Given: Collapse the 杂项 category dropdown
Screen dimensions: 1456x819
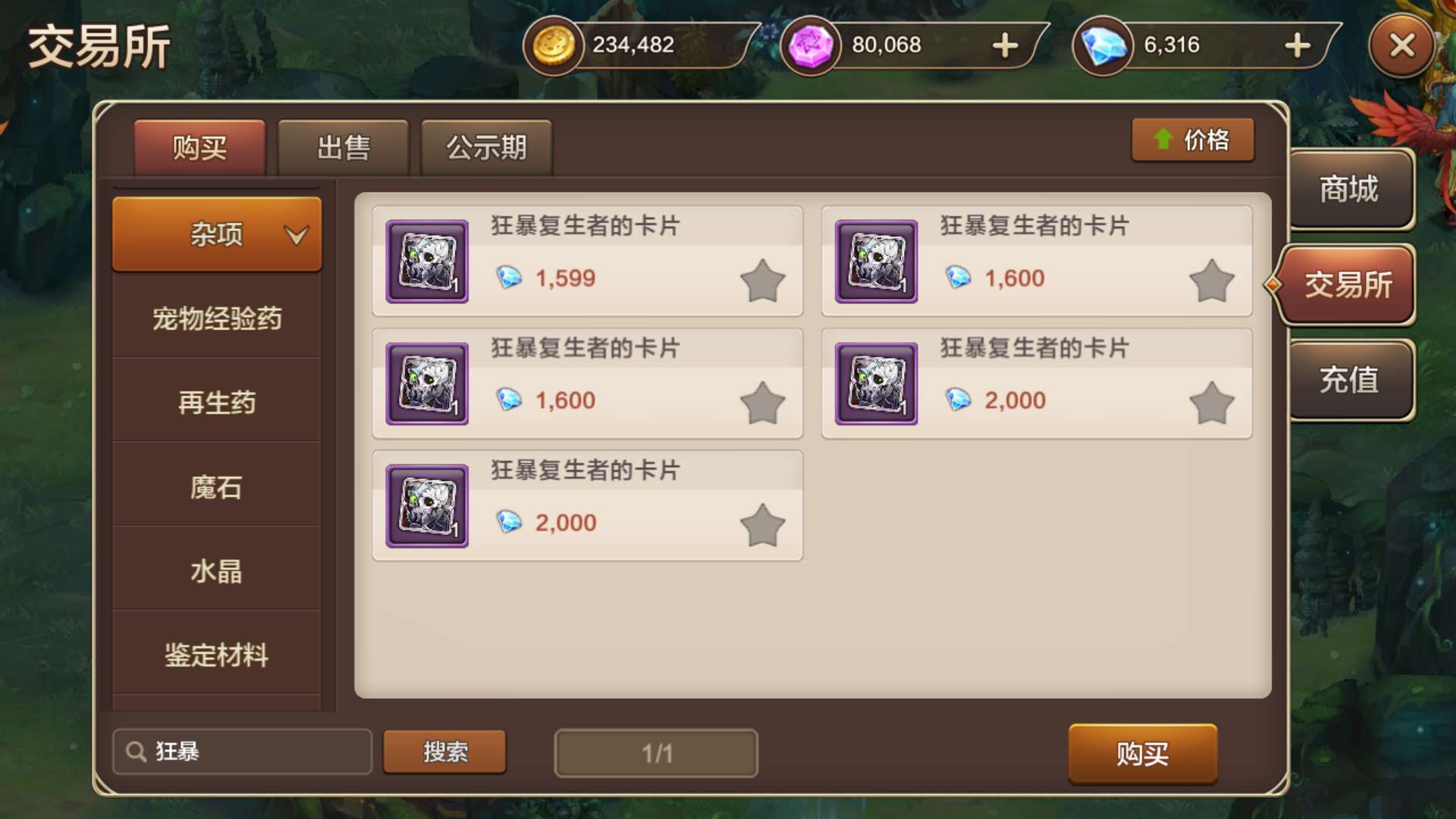Looking at the screenshot, I should 217,234.
